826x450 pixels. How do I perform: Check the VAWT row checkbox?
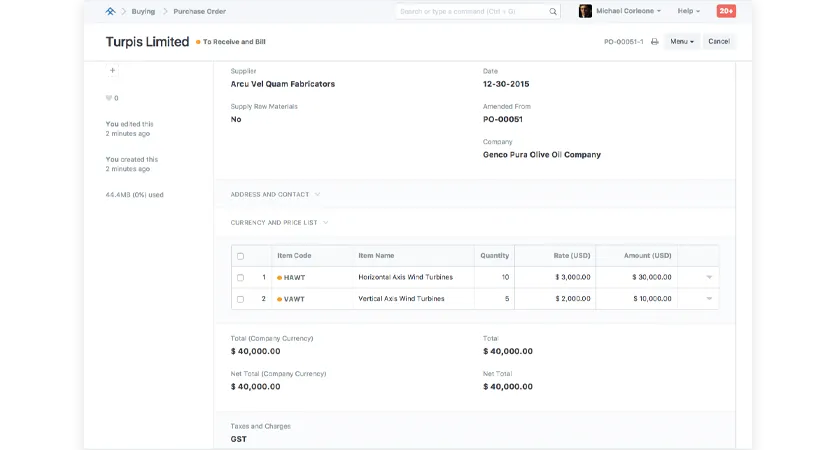click(240, 299)
